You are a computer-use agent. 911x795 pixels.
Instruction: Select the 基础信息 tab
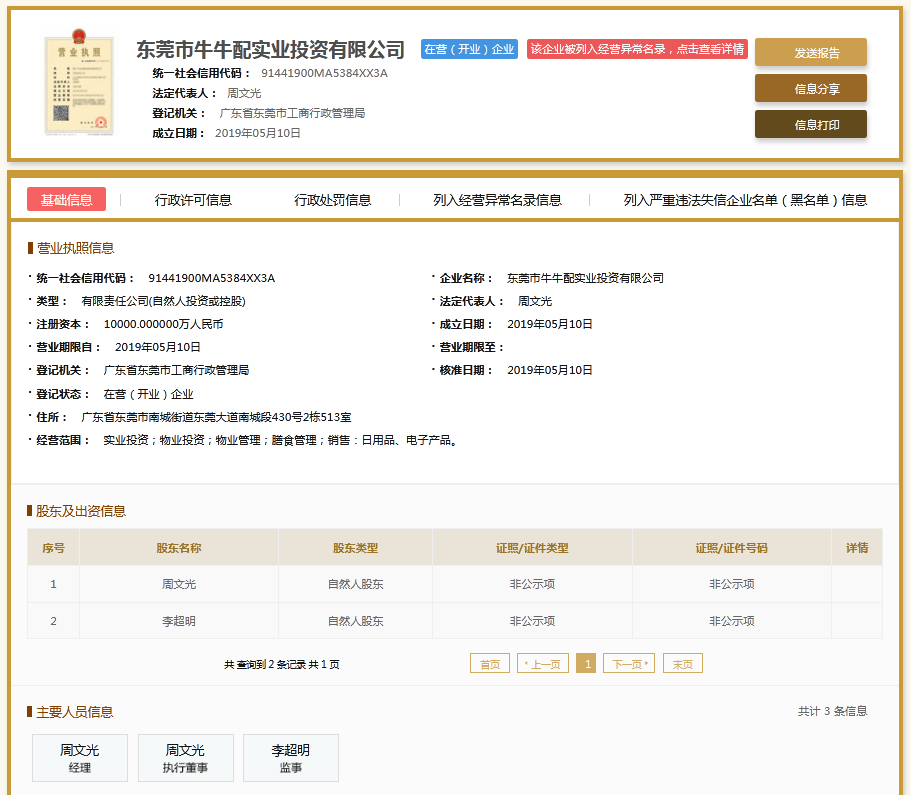[66, 199]
